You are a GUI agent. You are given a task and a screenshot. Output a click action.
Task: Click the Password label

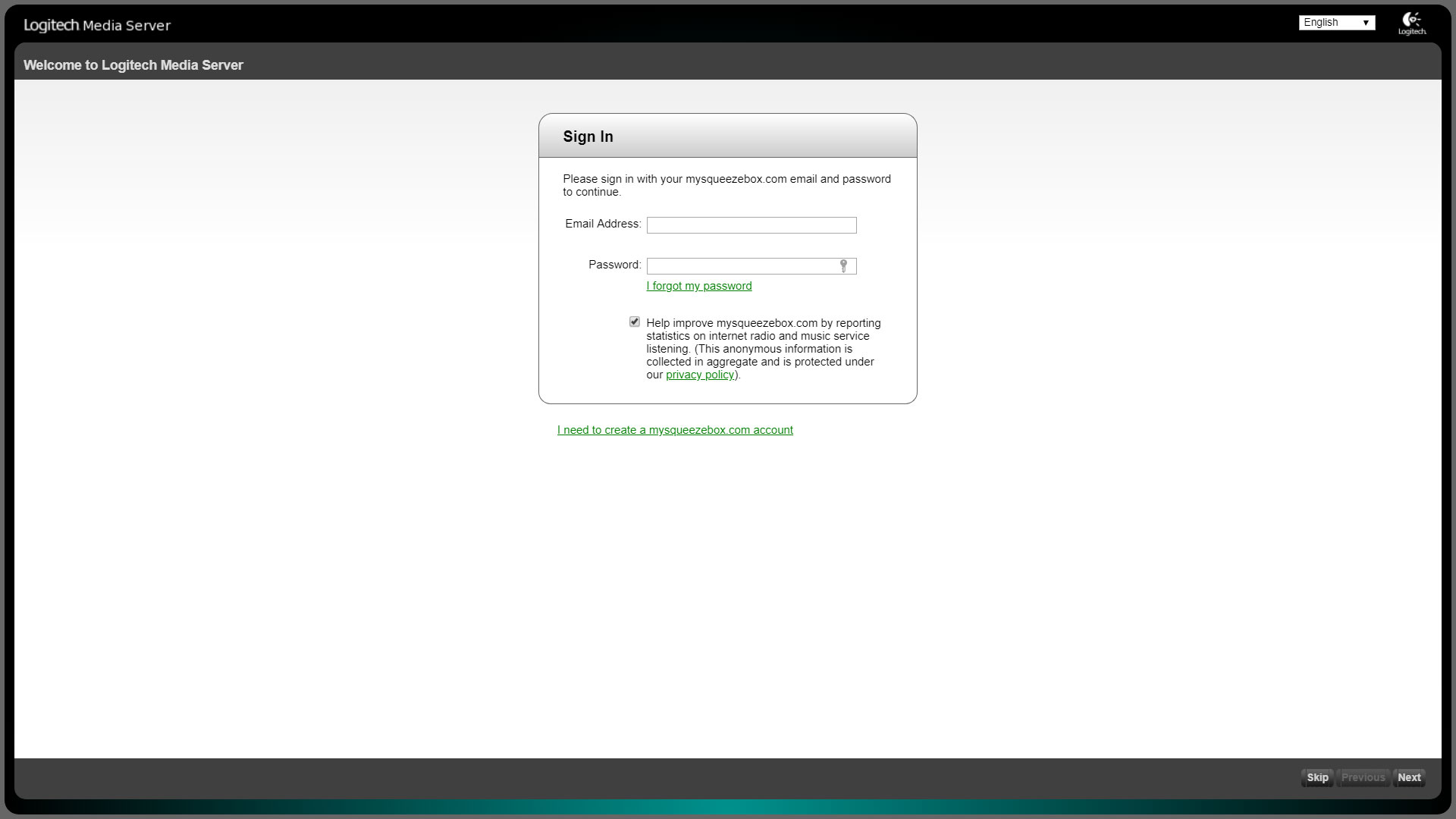(x=615, y=265)
